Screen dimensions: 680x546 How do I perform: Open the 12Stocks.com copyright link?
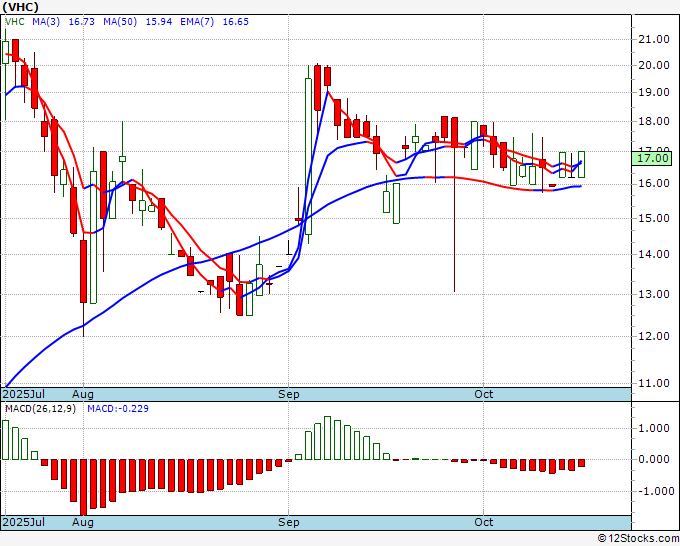coord(638,539)
